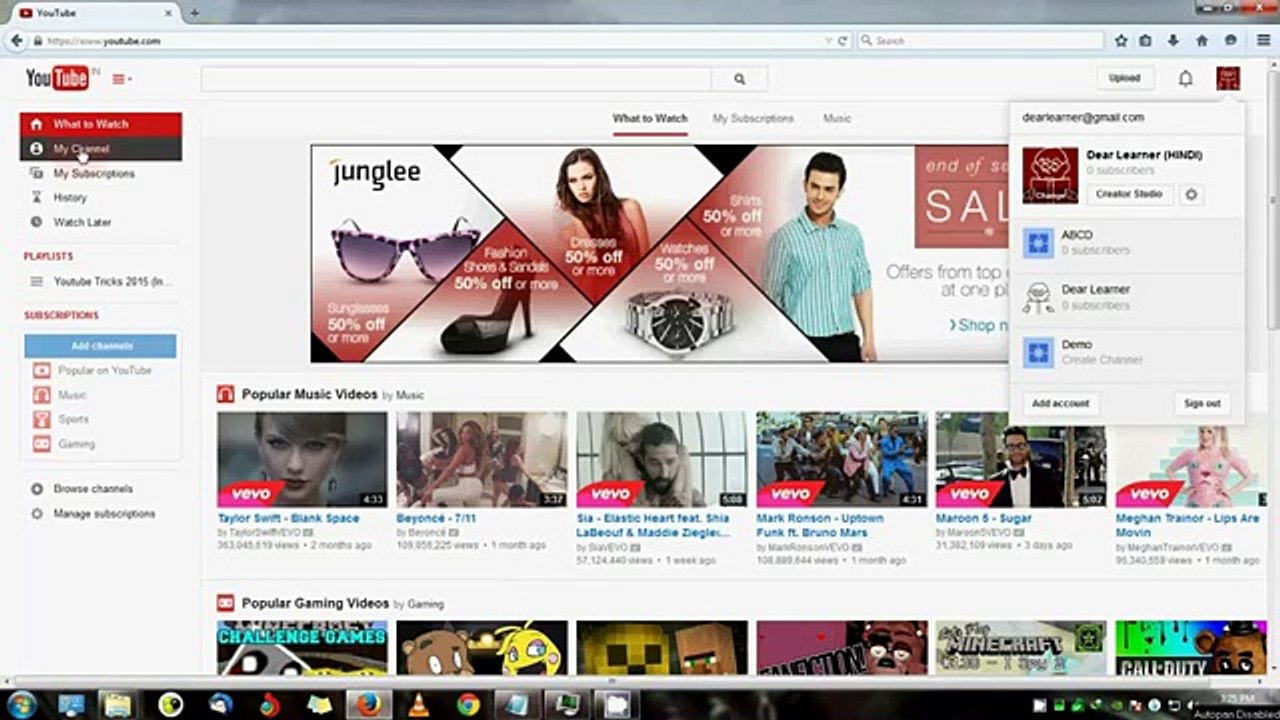
Task: Open the guide menu beside the logo
Action: pyautogui.click(x=121, y=79)
